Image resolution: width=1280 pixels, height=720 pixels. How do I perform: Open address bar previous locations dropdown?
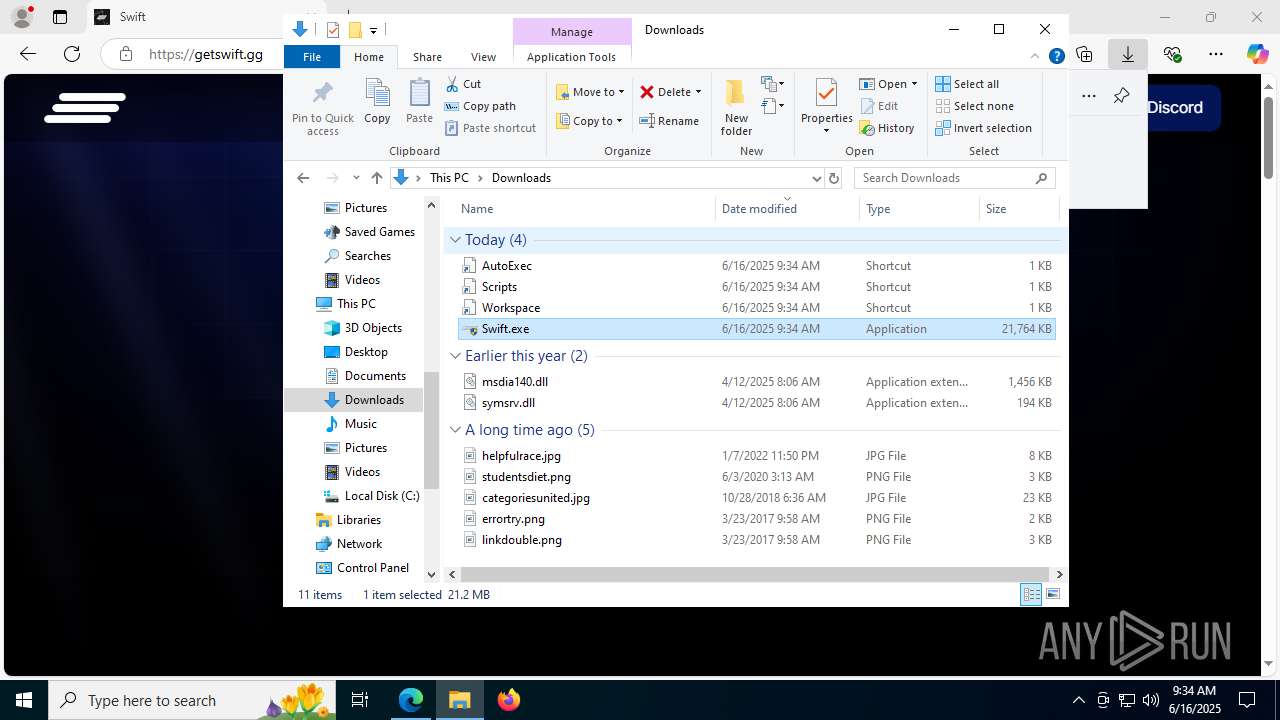(x=816, y=178)
